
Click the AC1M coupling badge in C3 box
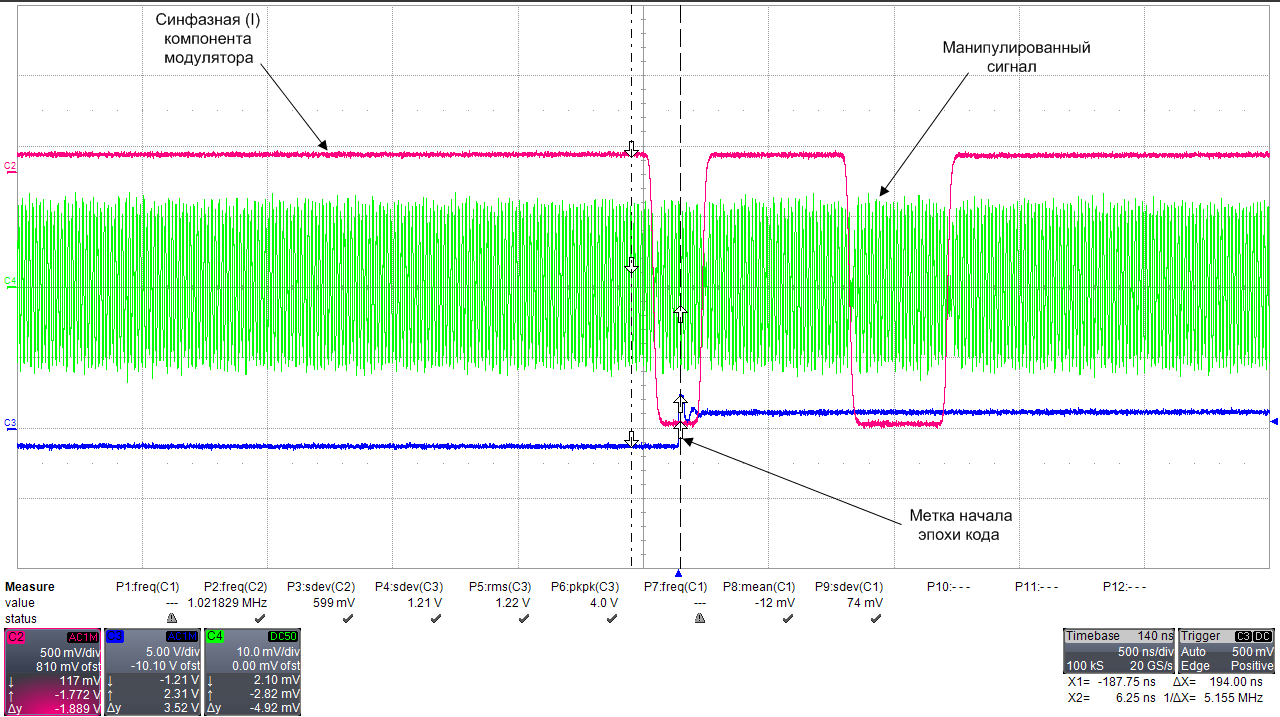click(x=182, y=637)
